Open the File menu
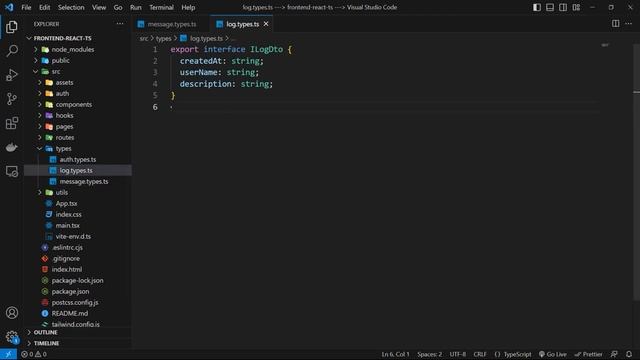The width and height of the screenshot is (640, 360). point(26,7)
